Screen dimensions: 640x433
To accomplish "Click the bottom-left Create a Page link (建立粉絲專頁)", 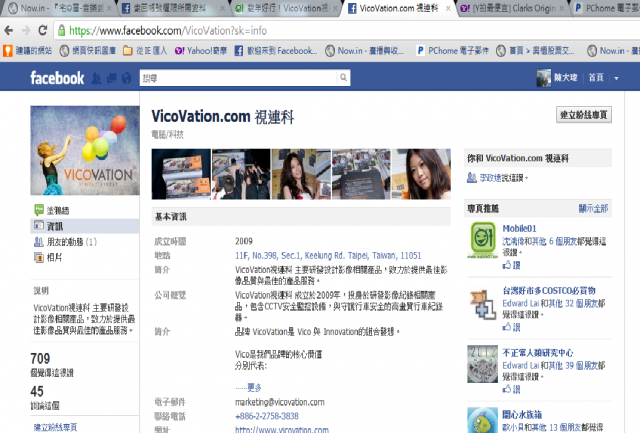I will [x=55, y=427].
